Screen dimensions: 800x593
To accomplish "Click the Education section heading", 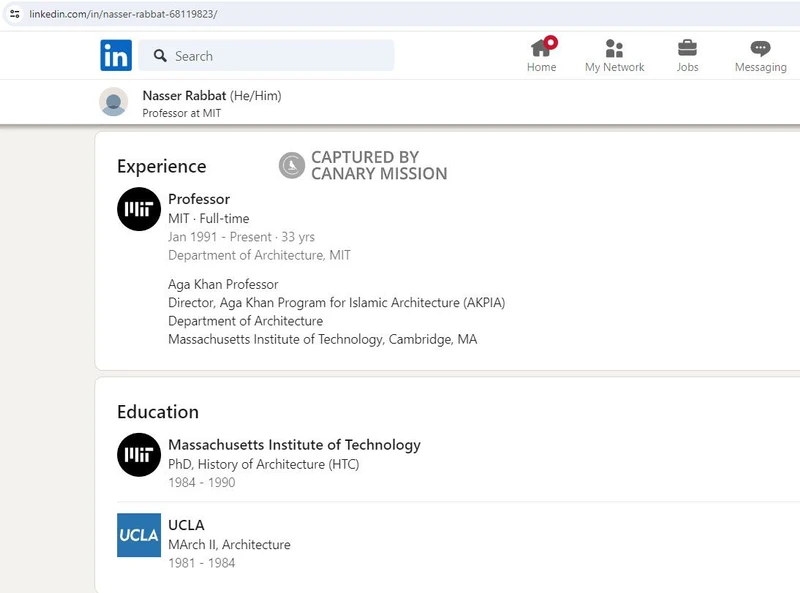I will 158,412.
